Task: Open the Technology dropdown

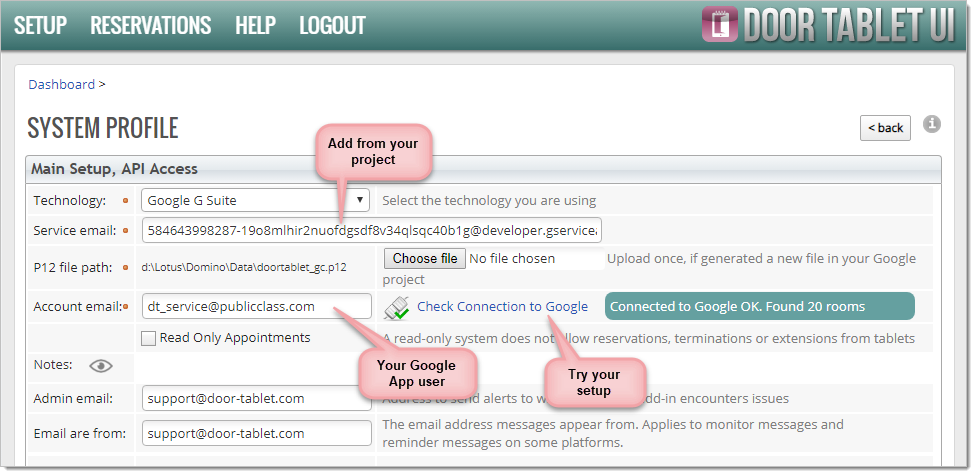Action: [255, 200]
